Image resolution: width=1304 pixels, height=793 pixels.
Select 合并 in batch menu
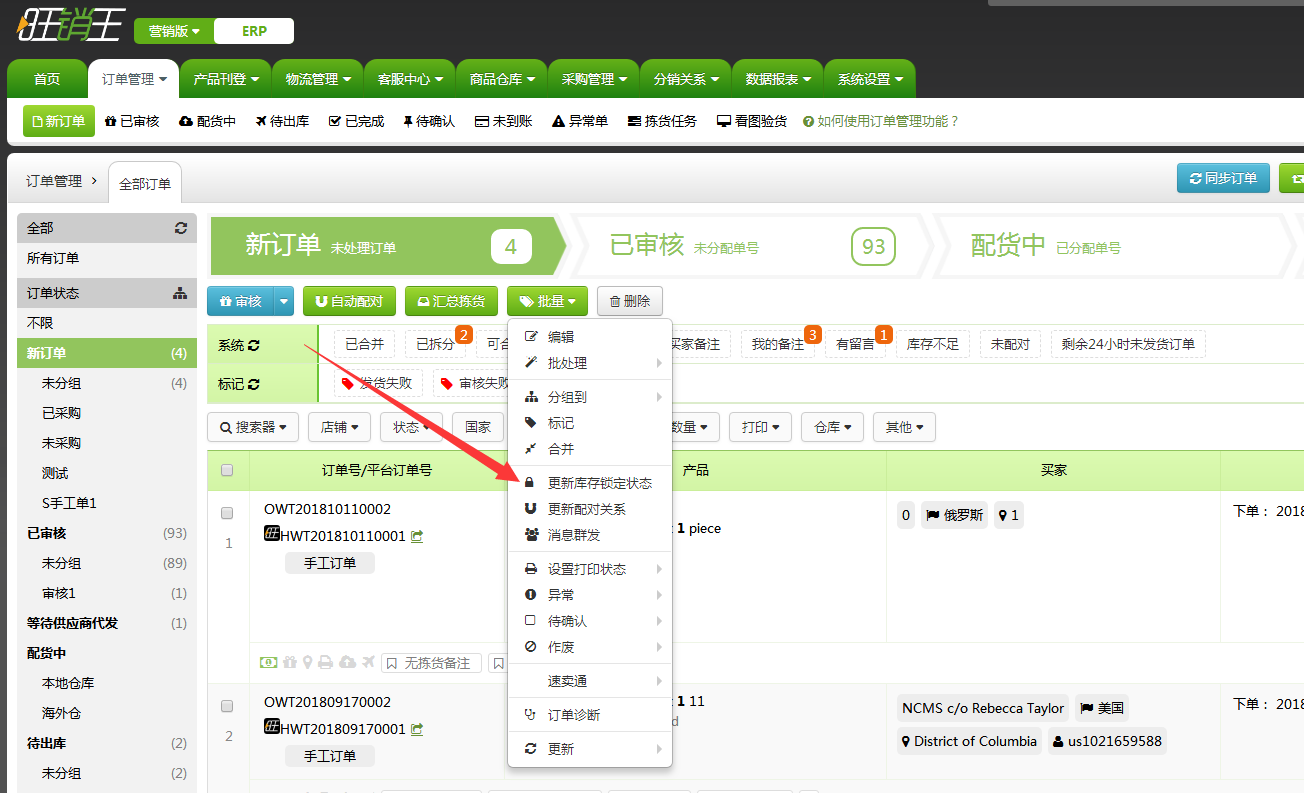[590, 449]
